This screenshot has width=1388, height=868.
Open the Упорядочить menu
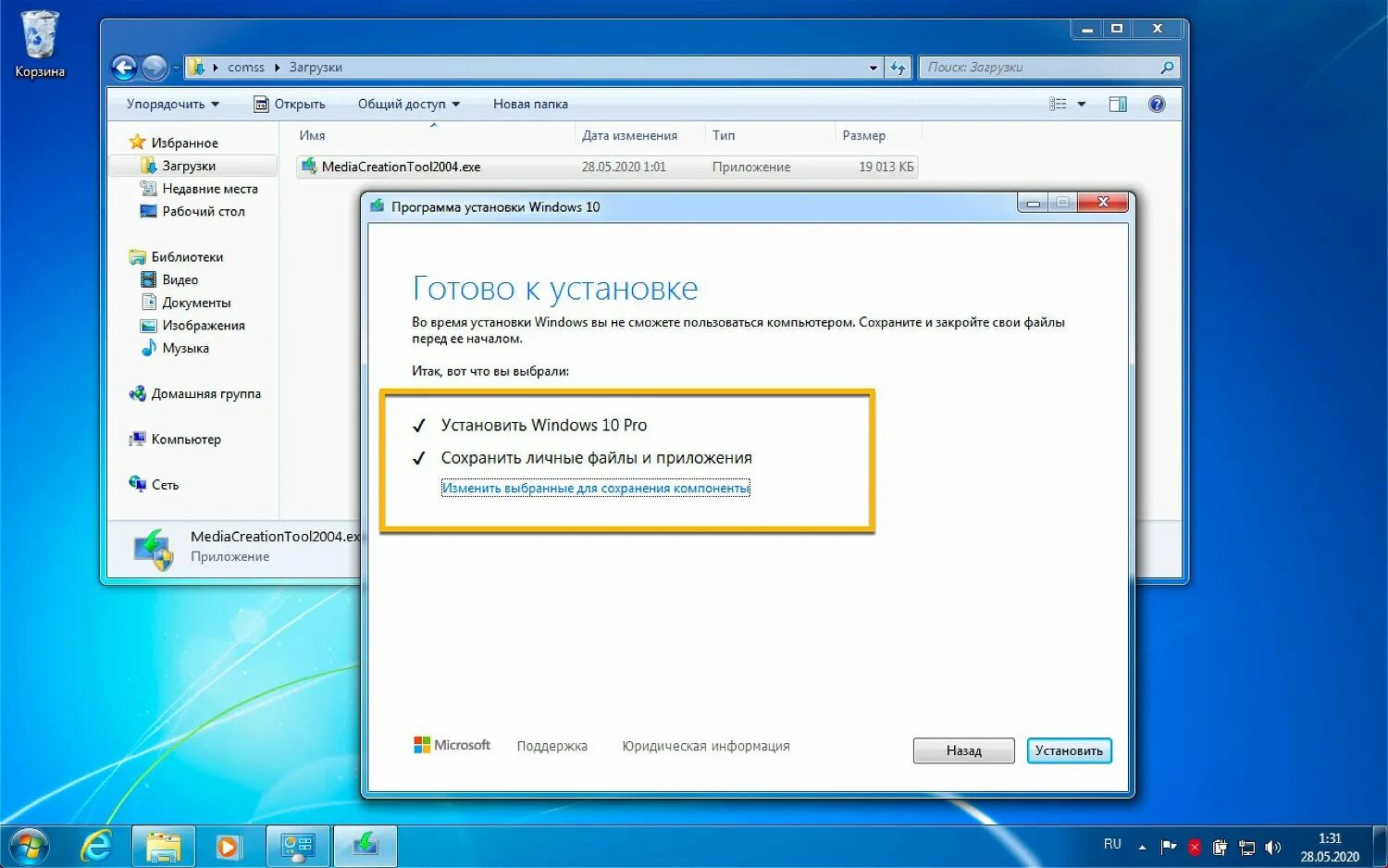[173, 105]
